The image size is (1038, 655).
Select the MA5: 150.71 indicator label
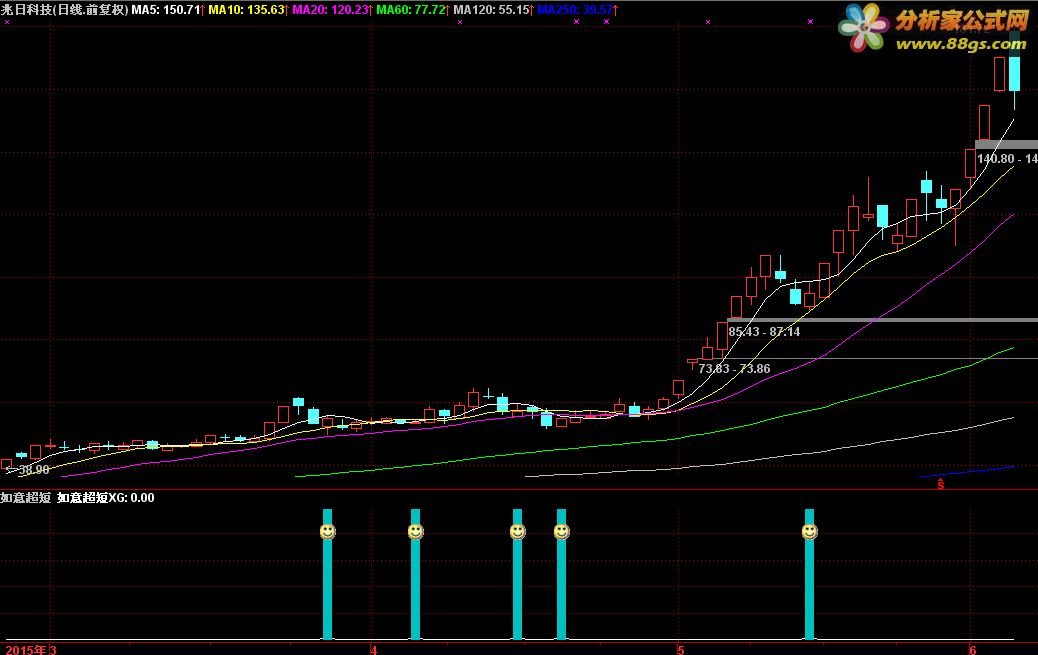(166, 10)
